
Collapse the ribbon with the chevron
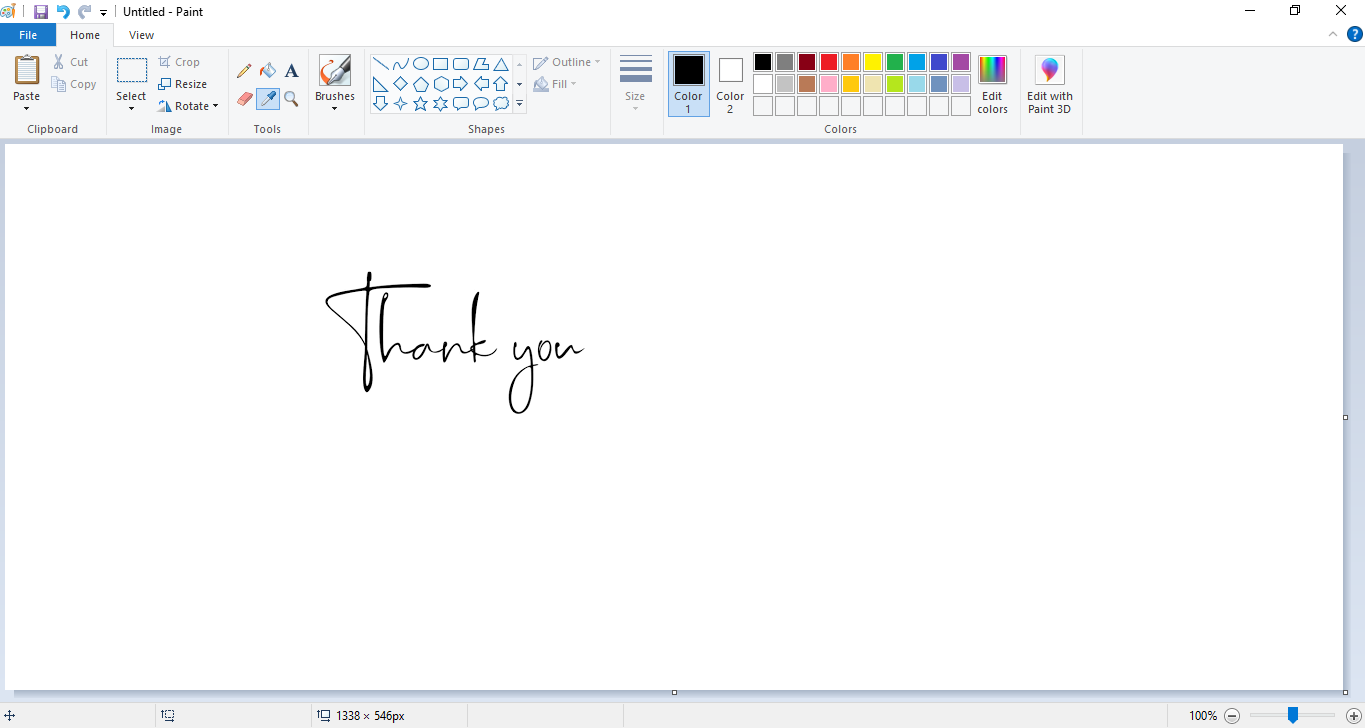point(1332,33)
